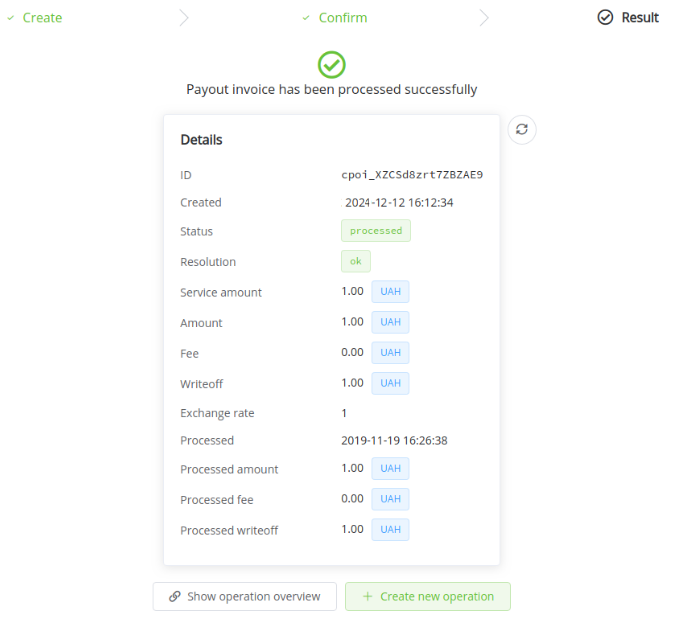
Task: Click the UAH tag next to Service amount
Action: [390, 292]
